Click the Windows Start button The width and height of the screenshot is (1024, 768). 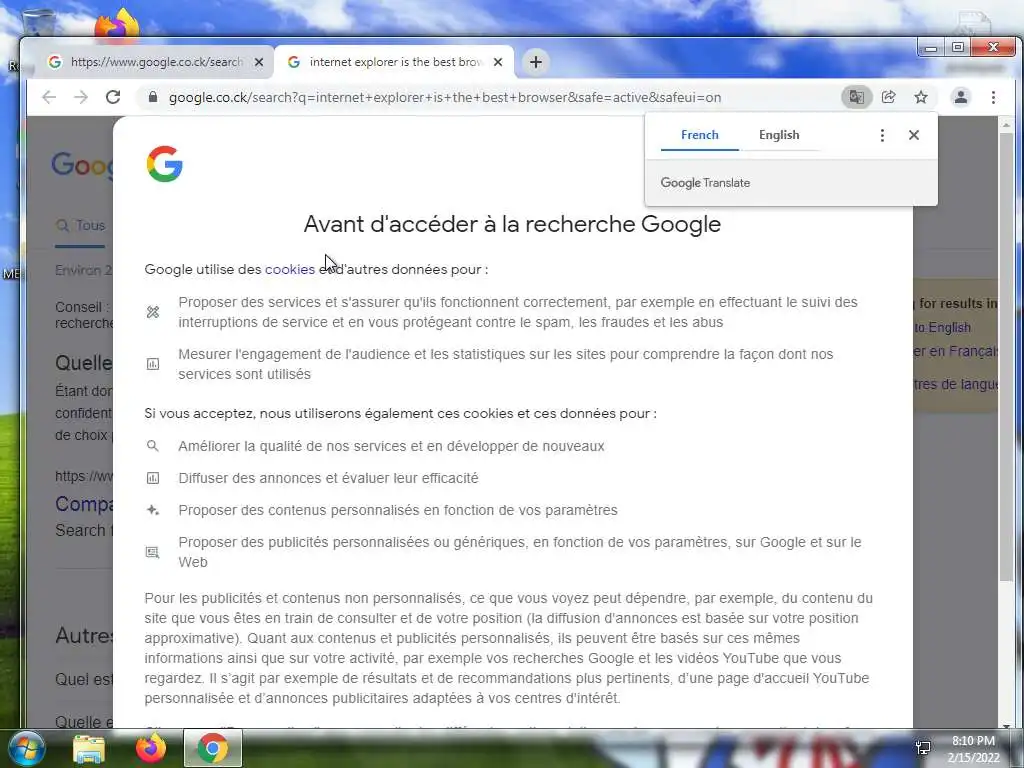point(26,748)
